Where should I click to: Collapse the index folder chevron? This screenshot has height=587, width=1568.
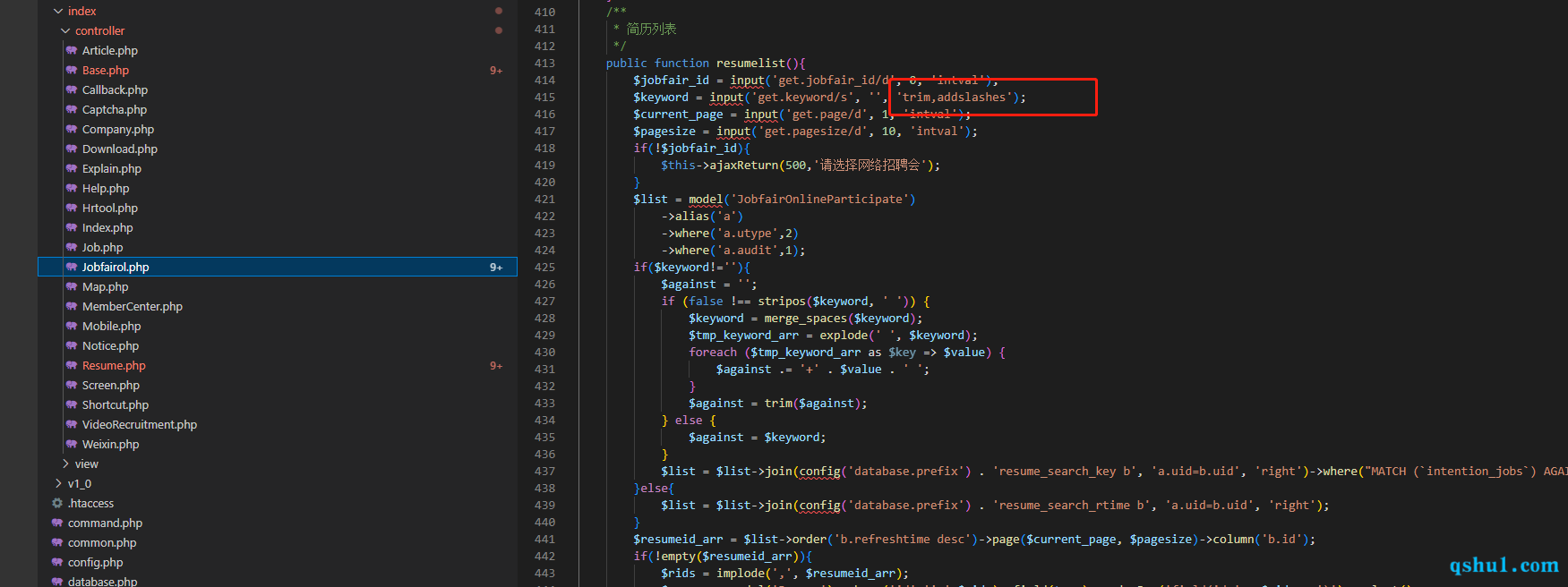pos(58,11)
